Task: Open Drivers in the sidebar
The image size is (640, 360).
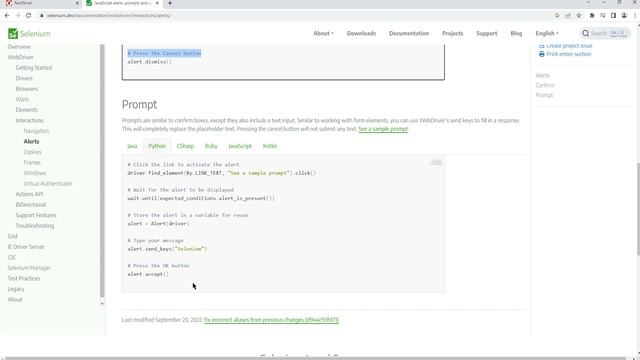Action: tap(24, 78)
